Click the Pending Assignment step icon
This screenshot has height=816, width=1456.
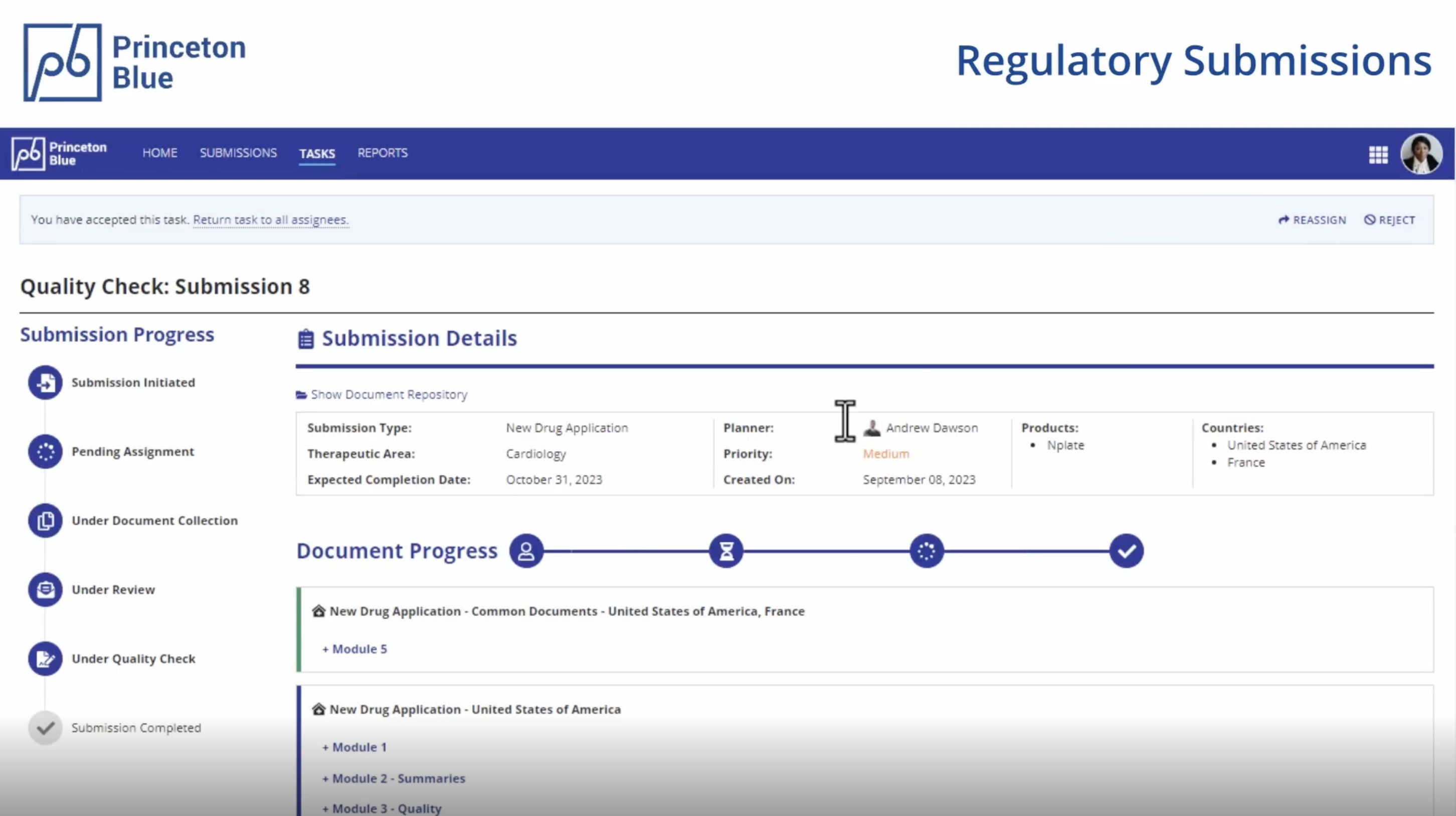(x=45, y=452)
